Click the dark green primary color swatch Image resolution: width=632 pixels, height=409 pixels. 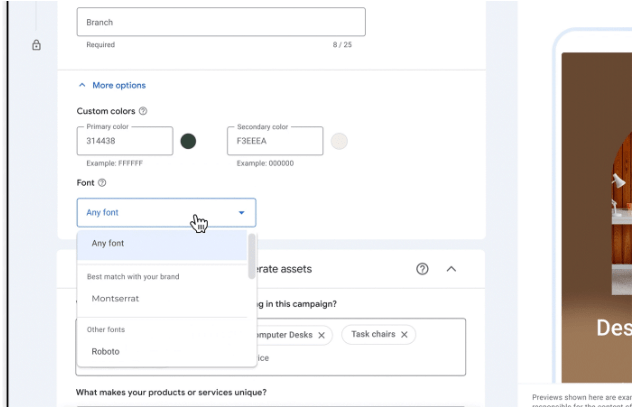coord(188,141)
